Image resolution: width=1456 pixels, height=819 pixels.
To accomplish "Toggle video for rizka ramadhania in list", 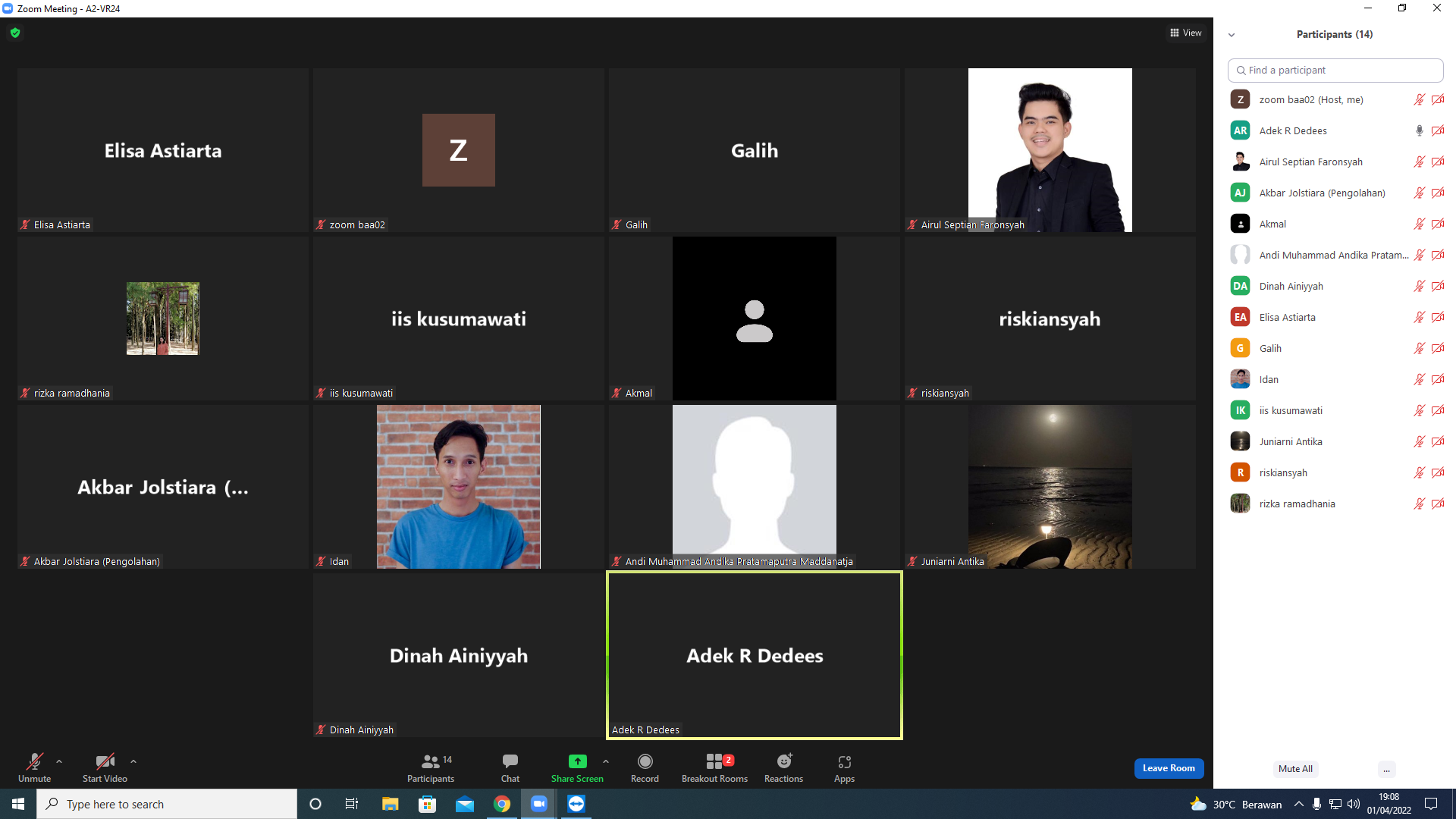I will tap(1437, 504).
